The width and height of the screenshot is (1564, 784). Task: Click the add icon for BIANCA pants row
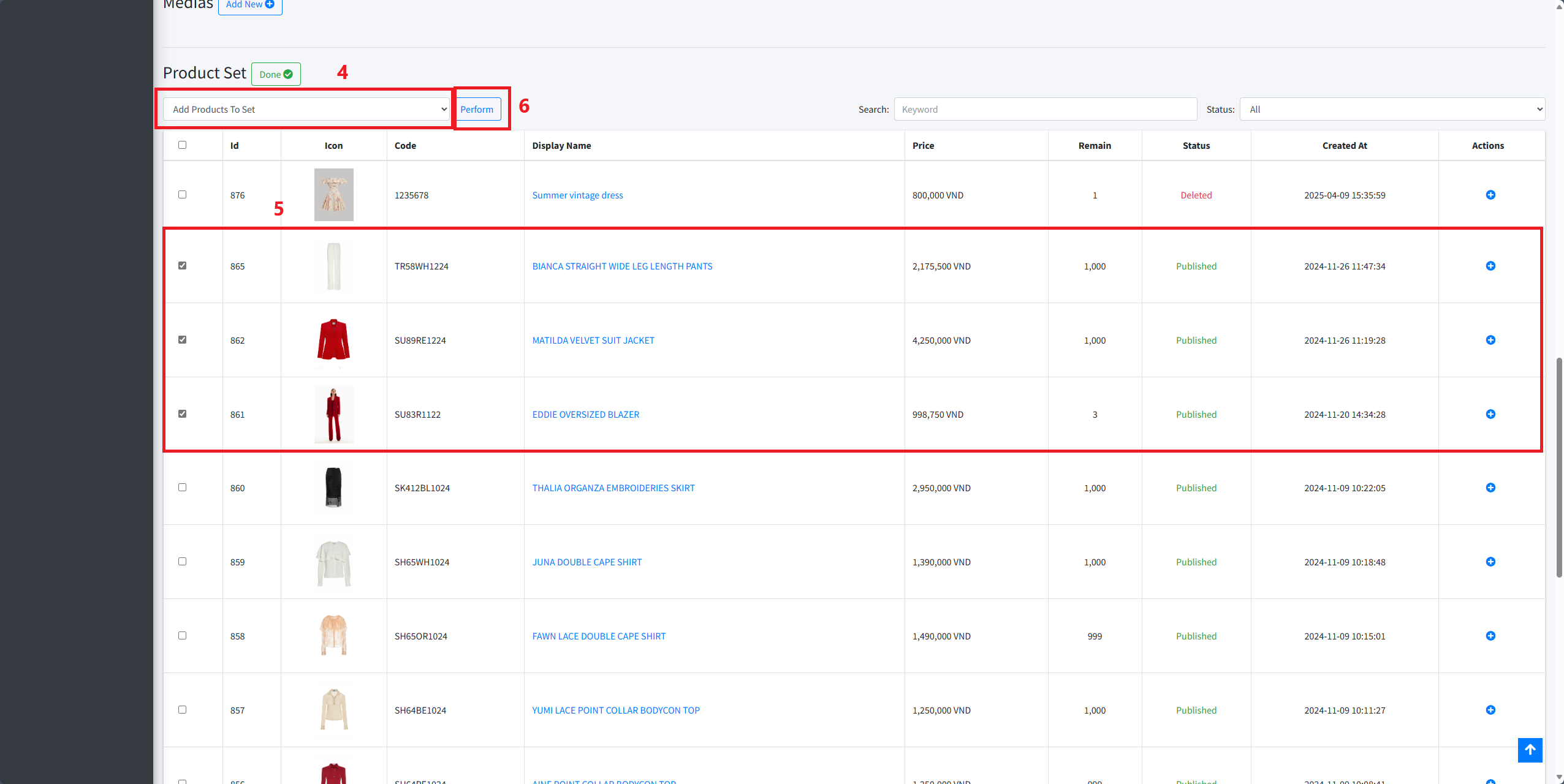[x=1490, y=266]
